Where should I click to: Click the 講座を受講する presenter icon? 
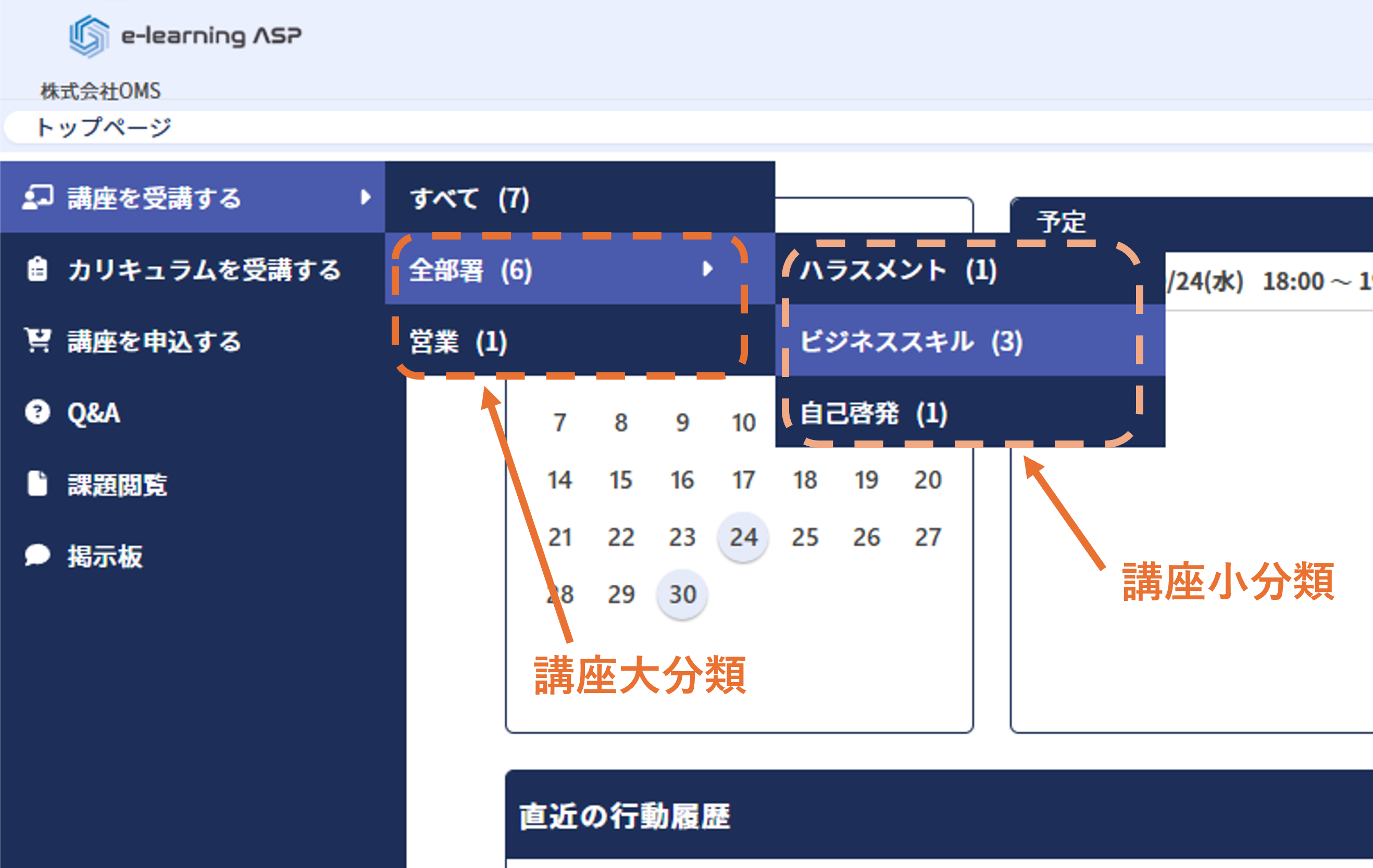coord(38,198)
